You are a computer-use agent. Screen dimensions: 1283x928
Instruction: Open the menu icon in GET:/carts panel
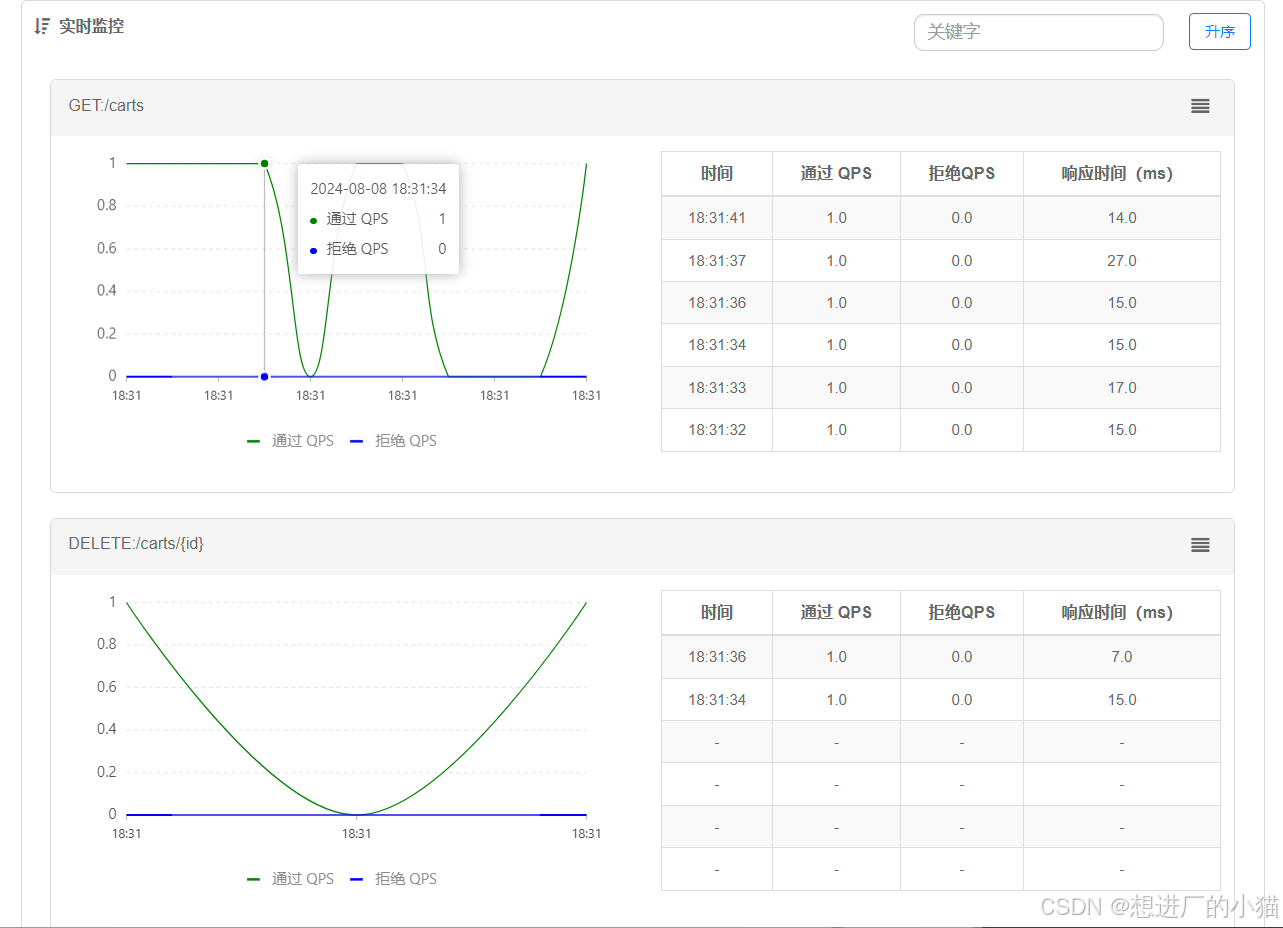click(1200, 106)
